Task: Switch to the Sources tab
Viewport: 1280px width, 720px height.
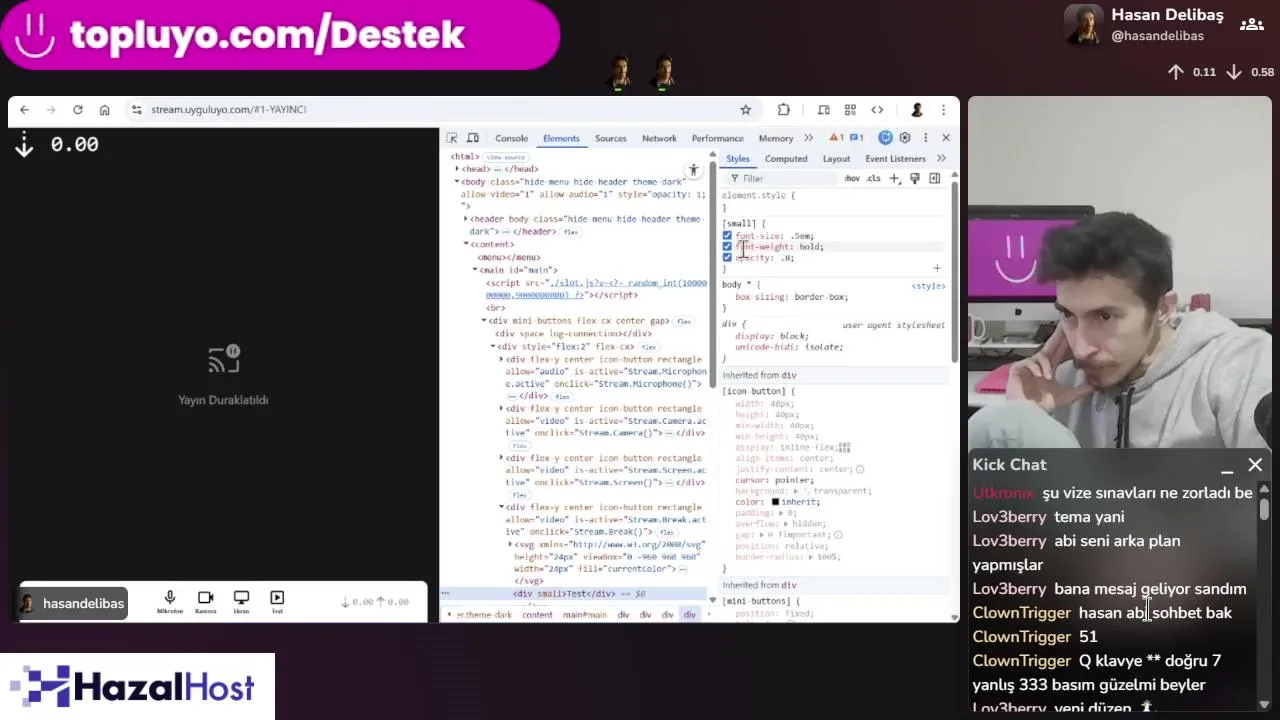Action: click(x=610, y=138)
